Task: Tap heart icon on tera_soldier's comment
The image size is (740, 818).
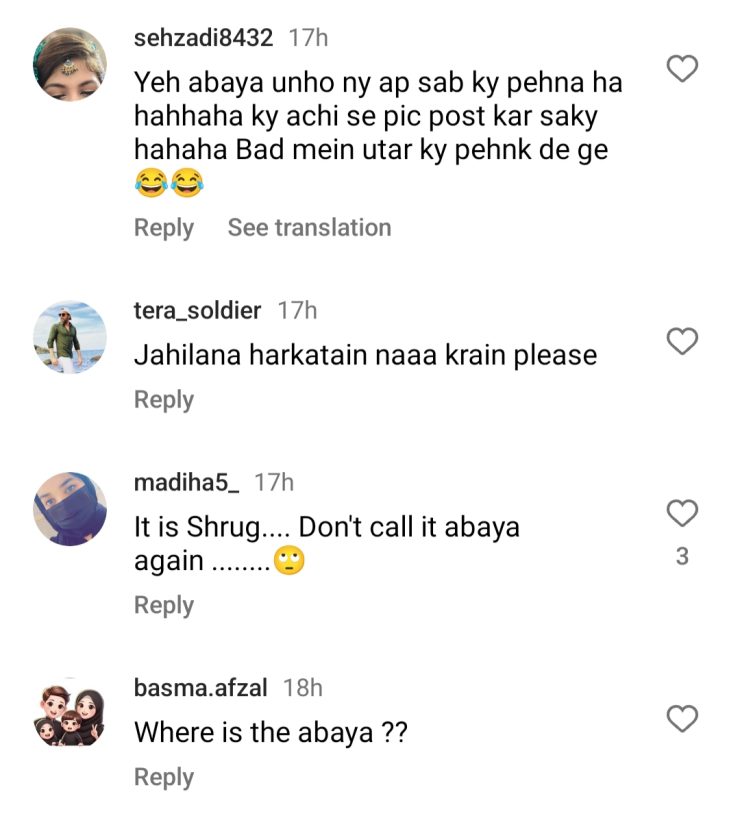Action: click(682, 342)
